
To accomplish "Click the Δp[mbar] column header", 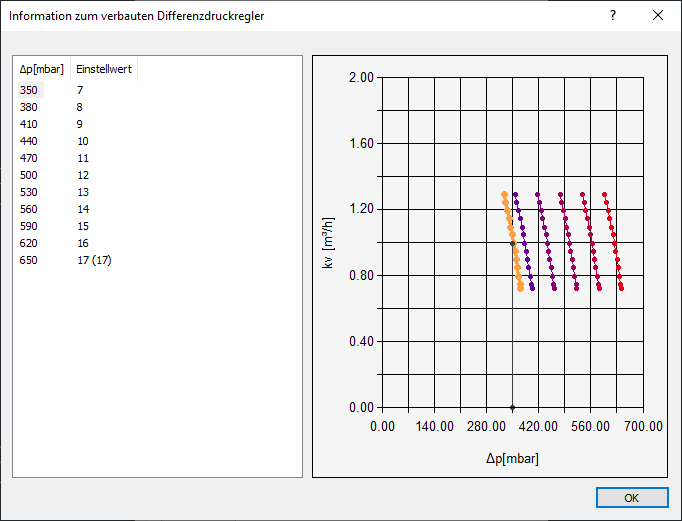I will 42,69.
